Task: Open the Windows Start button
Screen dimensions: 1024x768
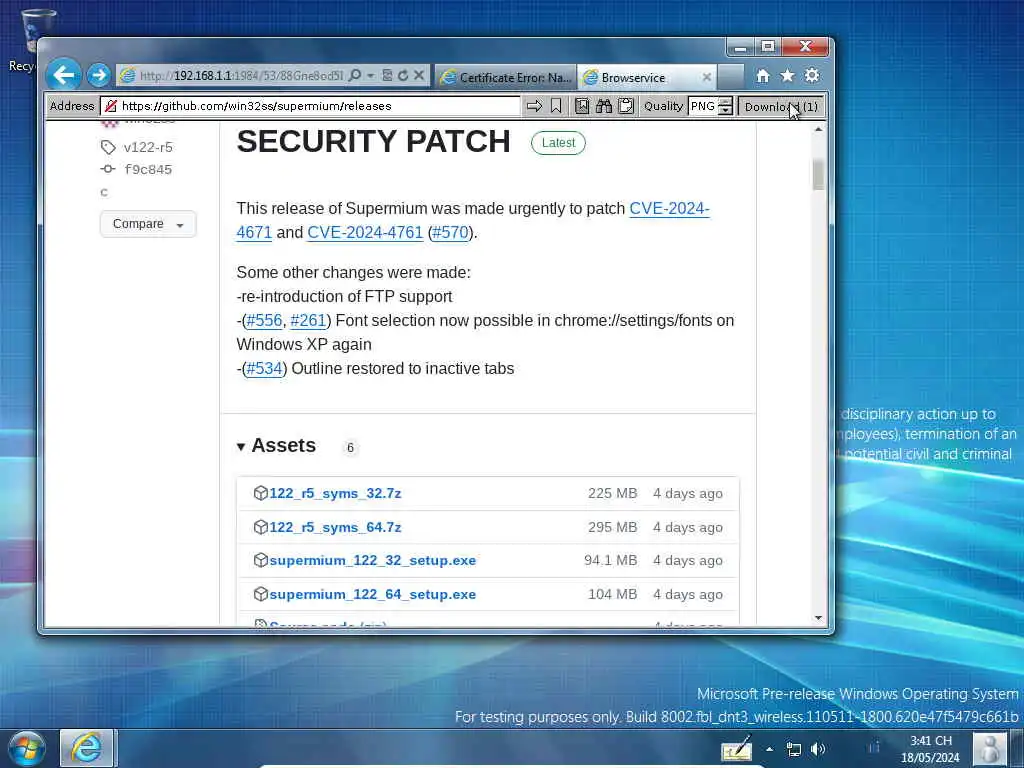Action: 27,748
